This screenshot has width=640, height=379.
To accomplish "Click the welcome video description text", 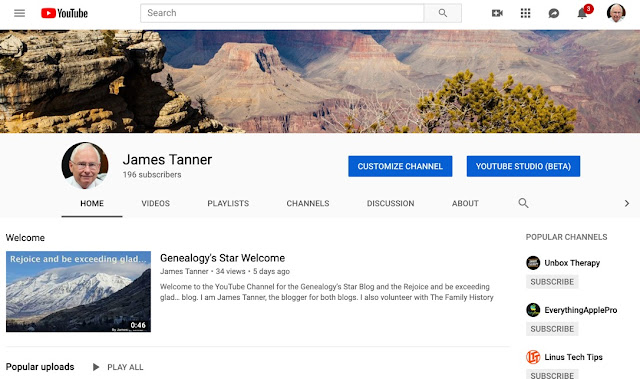I will (327, 292).
